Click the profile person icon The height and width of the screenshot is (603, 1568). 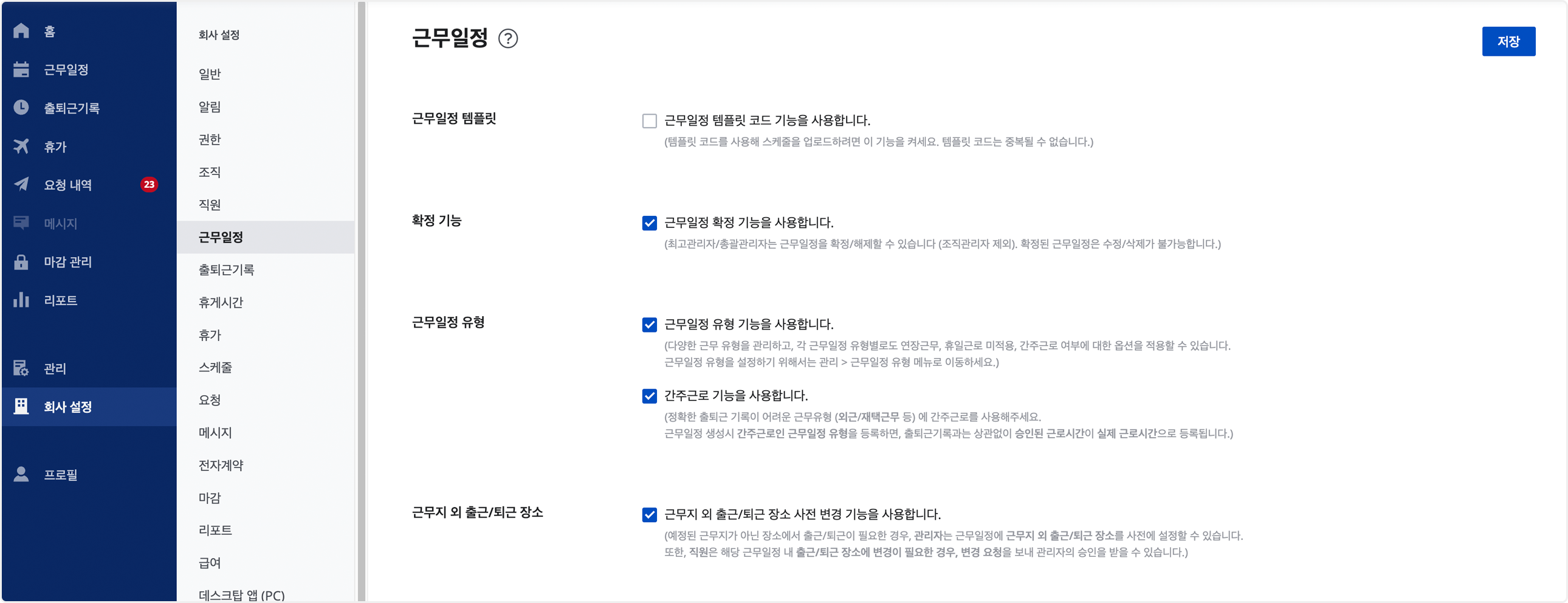click(x=21, y=474)
